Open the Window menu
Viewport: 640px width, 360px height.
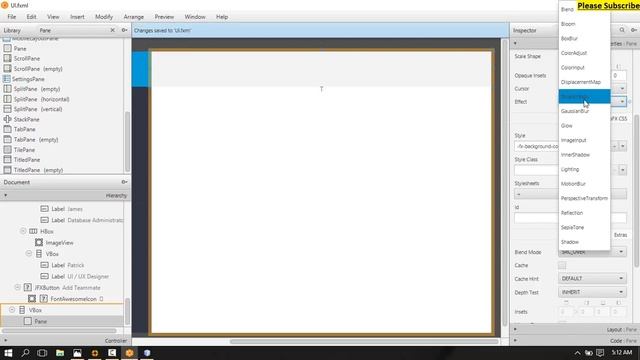pyautogui.click(x=195, y=17)
